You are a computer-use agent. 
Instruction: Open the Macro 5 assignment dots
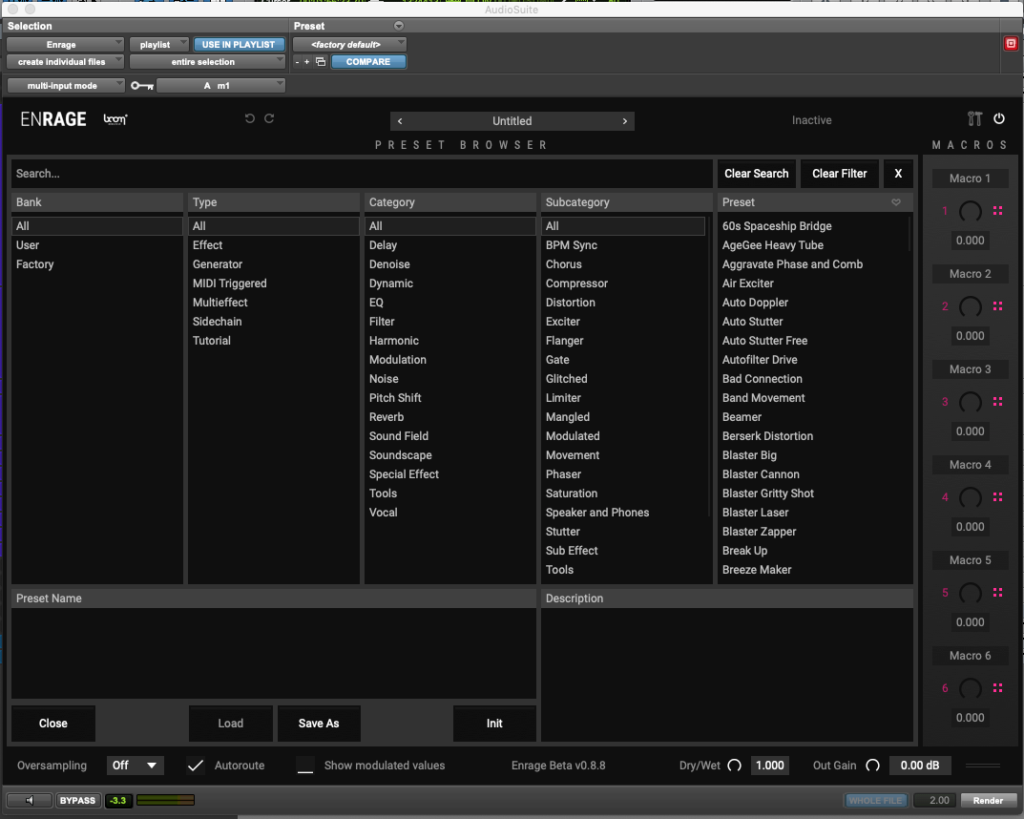(998, 592)
